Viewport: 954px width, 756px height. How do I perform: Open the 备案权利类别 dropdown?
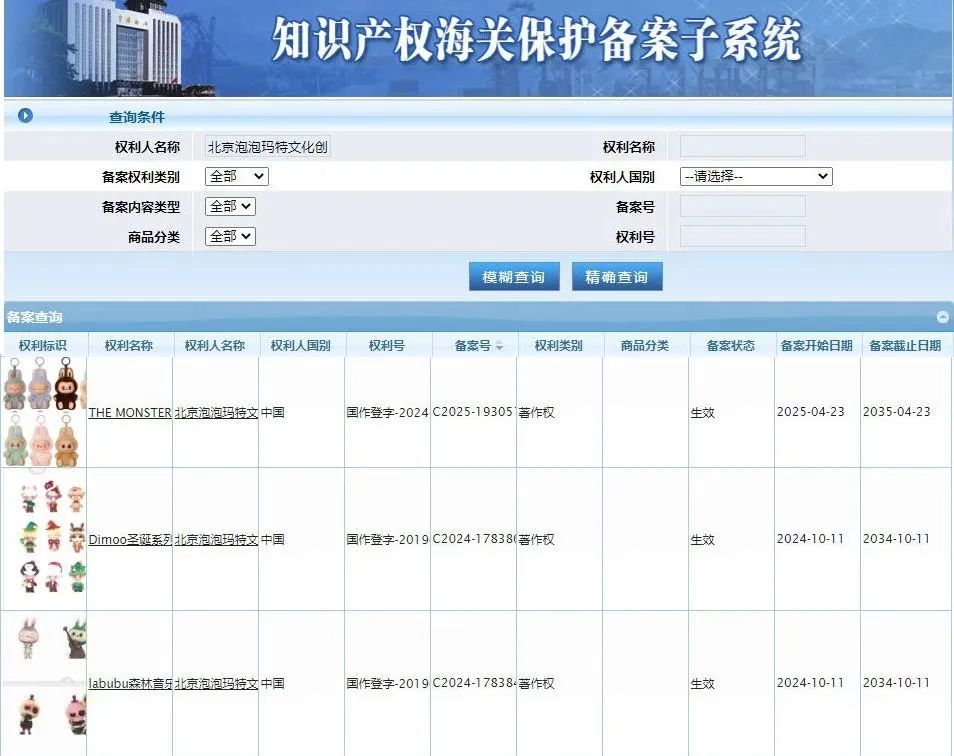coord(237,176)
